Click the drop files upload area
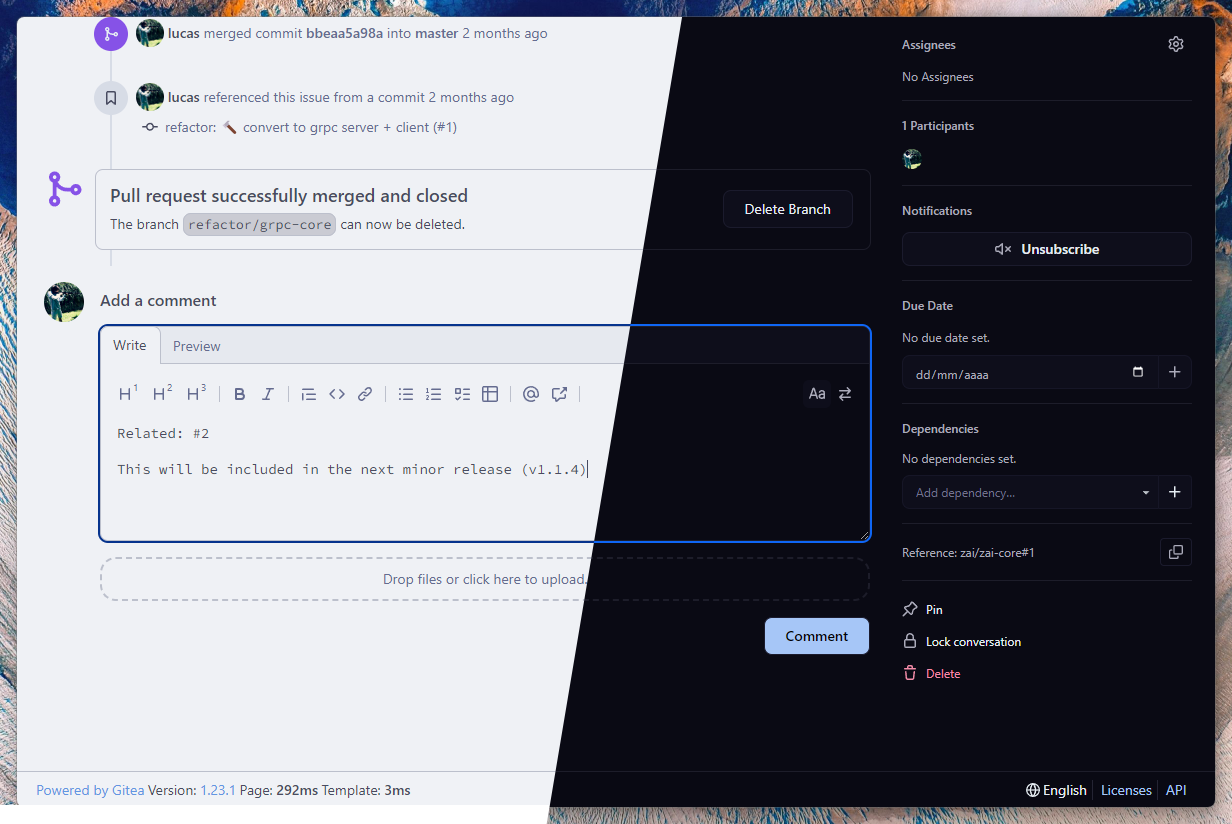 click(x=484, y=579)
